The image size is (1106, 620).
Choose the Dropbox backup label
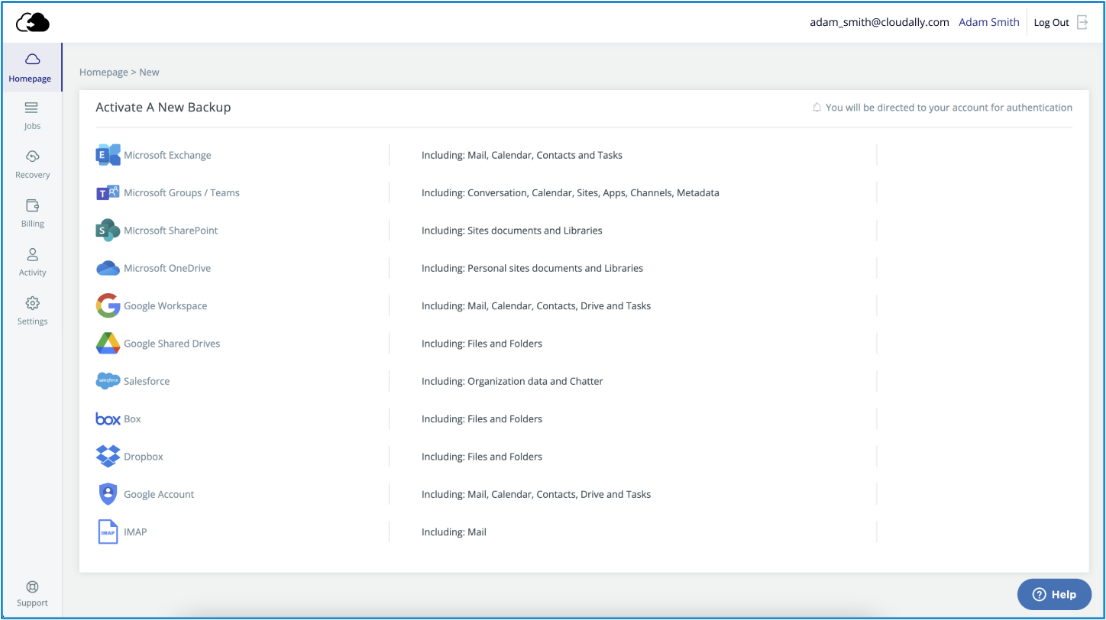(x=143, y=457)
